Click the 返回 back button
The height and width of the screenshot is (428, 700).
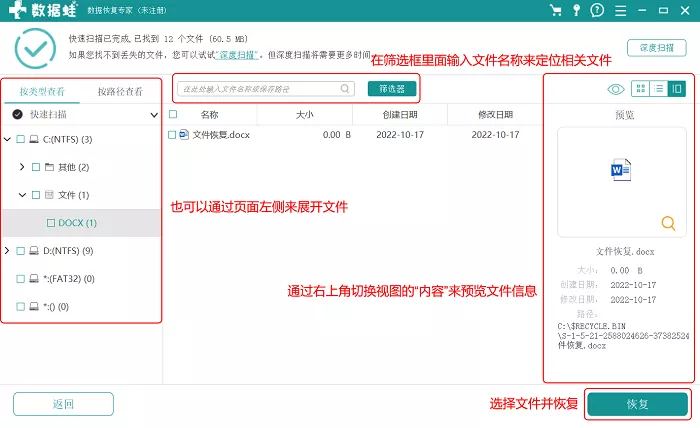click(x=63, y=404)
